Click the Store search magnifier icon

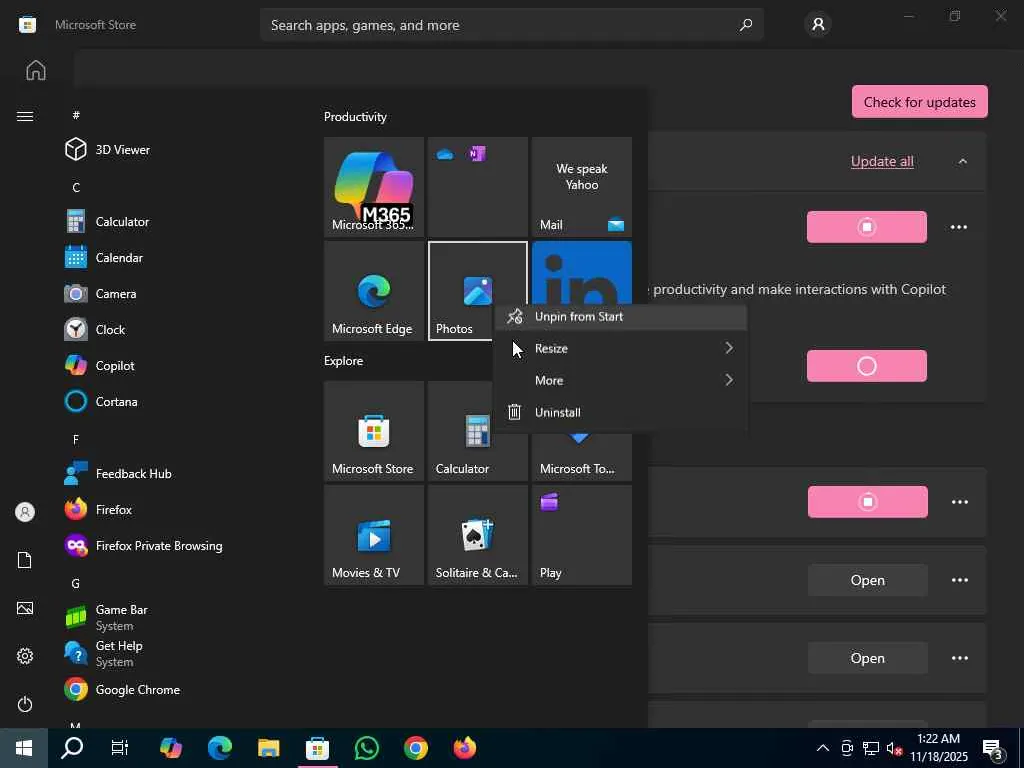(x=745, y=25)
